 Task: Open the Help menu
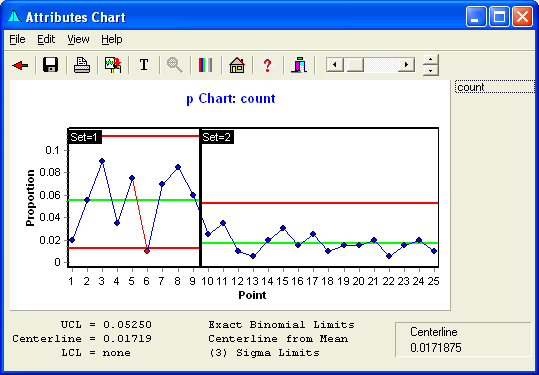click(x=112, y=40)
